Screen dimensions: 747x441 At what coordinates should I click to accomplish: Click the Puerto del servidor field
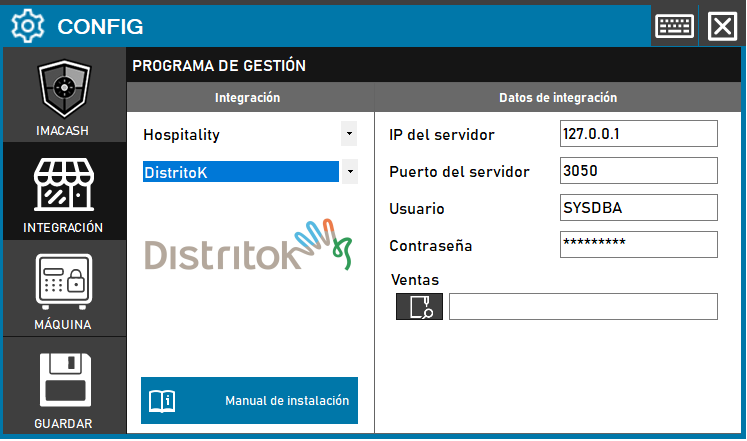pyautogui.click(x=638, y=170)
